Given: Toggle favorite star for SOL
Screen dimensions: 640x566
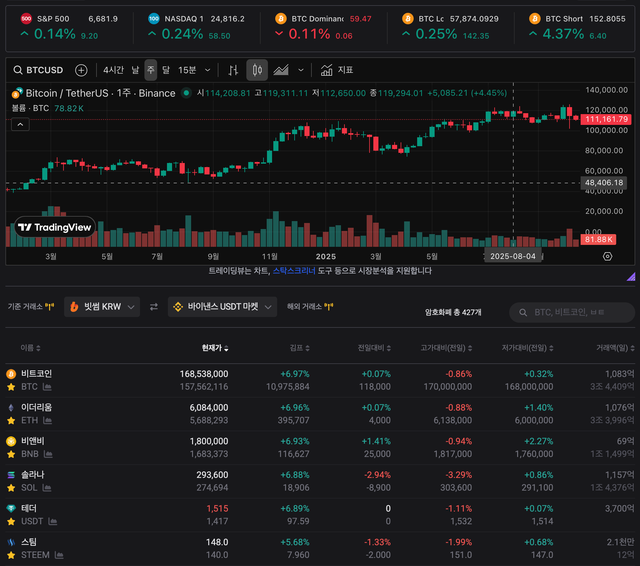Looking at the screenshot, I should 11,488.
